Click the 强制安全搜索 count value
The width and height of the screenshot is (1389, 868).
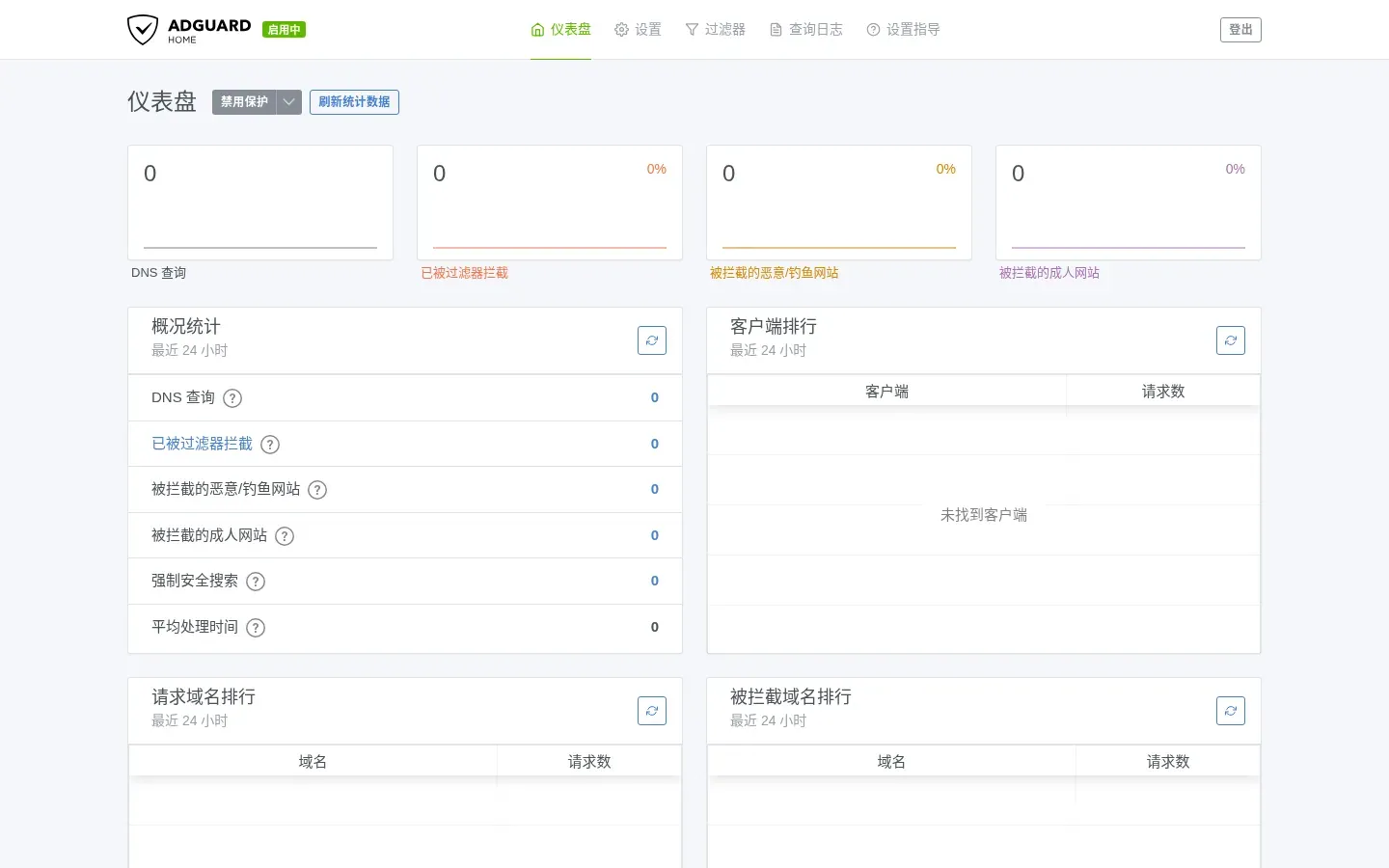click(x=655, y=581)
